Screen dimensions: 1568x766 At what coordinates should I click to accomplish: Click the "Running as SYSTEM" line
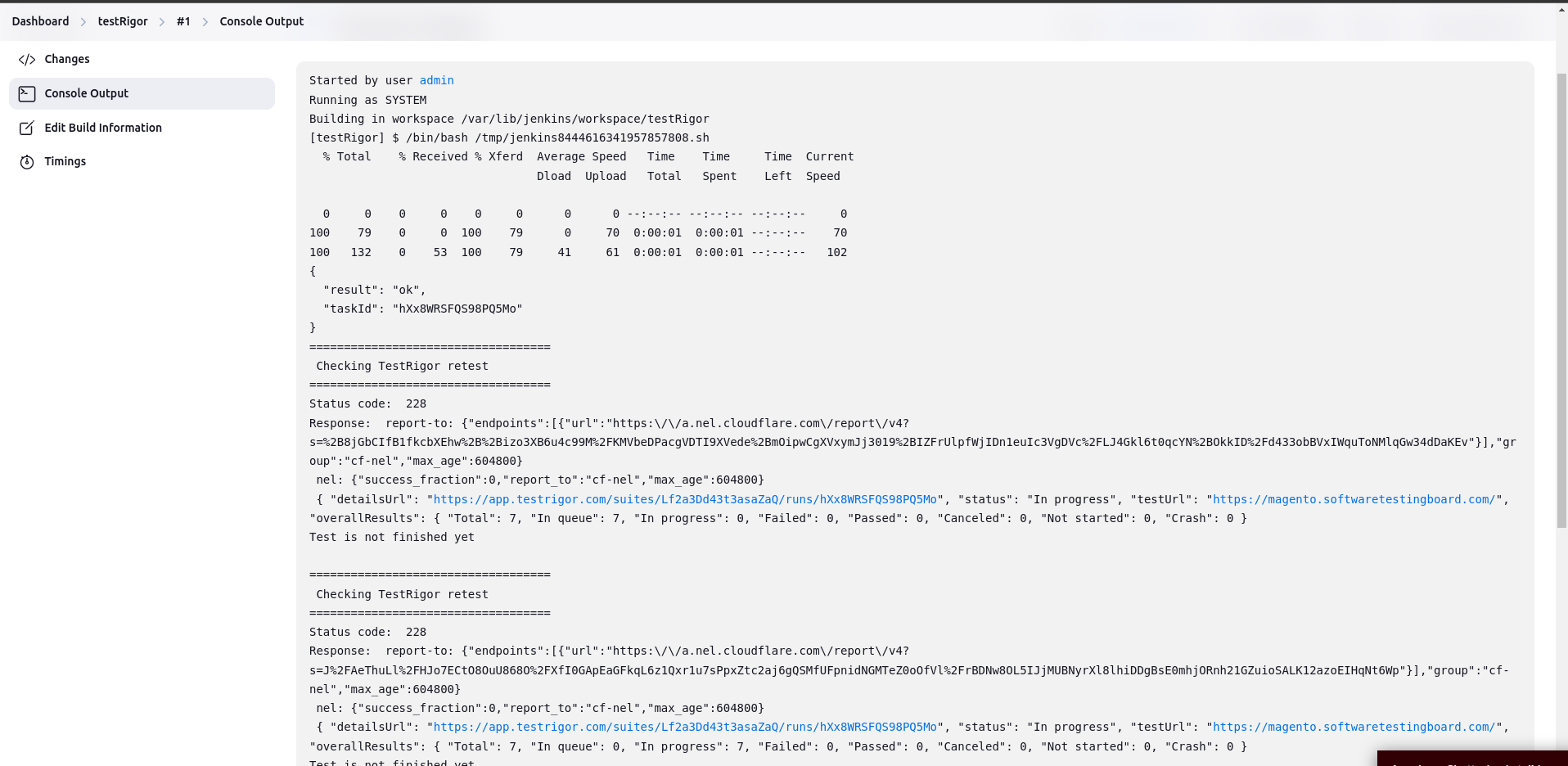click(367, 100)
